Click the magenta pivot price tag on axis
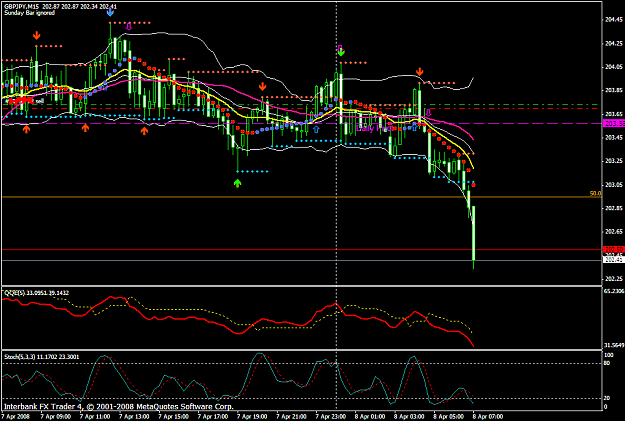625x421 pixels. coord(614,124)
